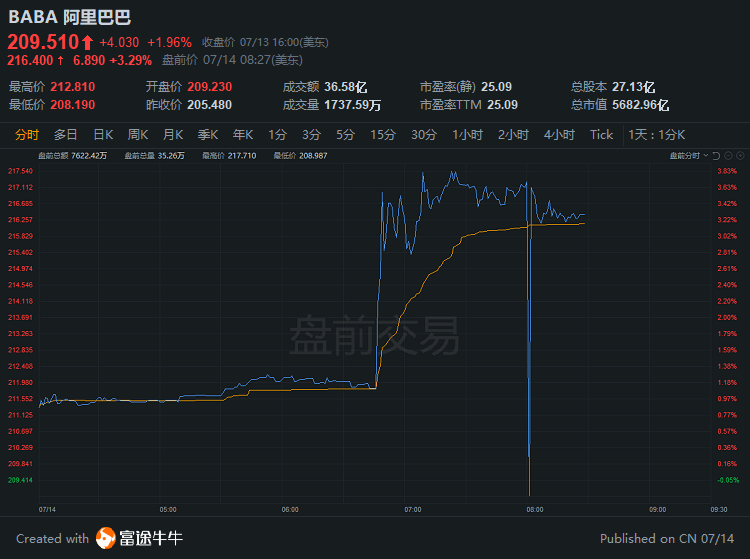Click the 盘前总量 35.26万 label

(x=154, y=156)
